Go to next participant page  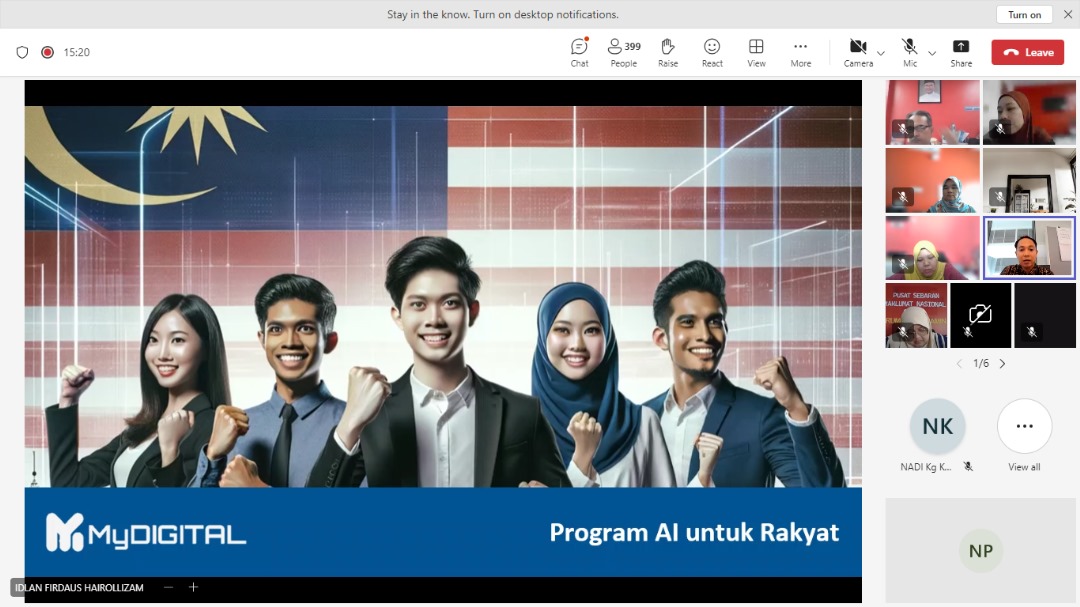[1003, 364]
